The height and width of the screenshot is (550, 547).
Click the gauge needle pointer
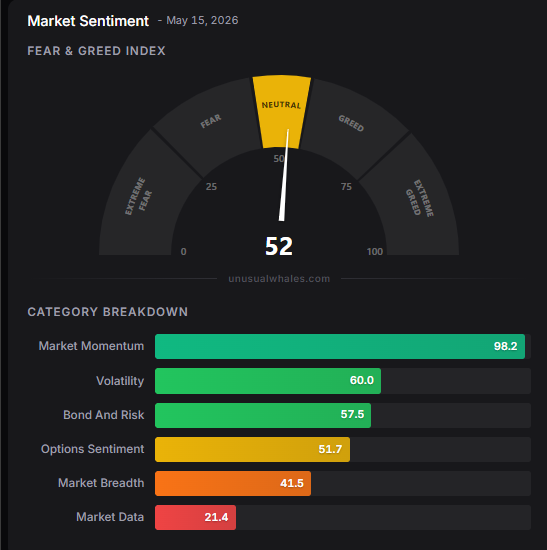tap(284, 175)
